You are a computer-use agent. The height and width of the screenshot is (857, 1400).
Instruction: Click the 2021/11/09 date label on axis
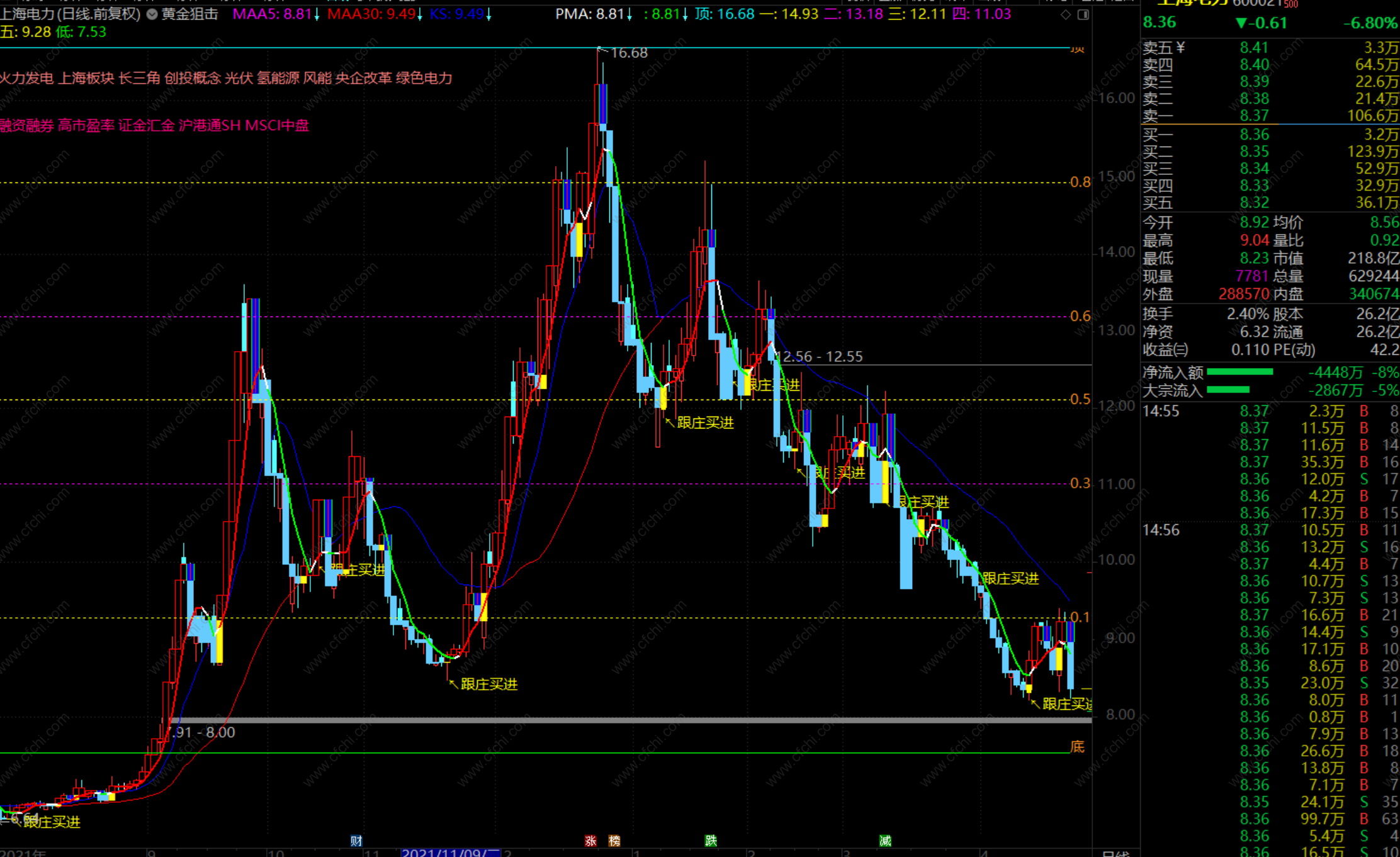[451, 853]
